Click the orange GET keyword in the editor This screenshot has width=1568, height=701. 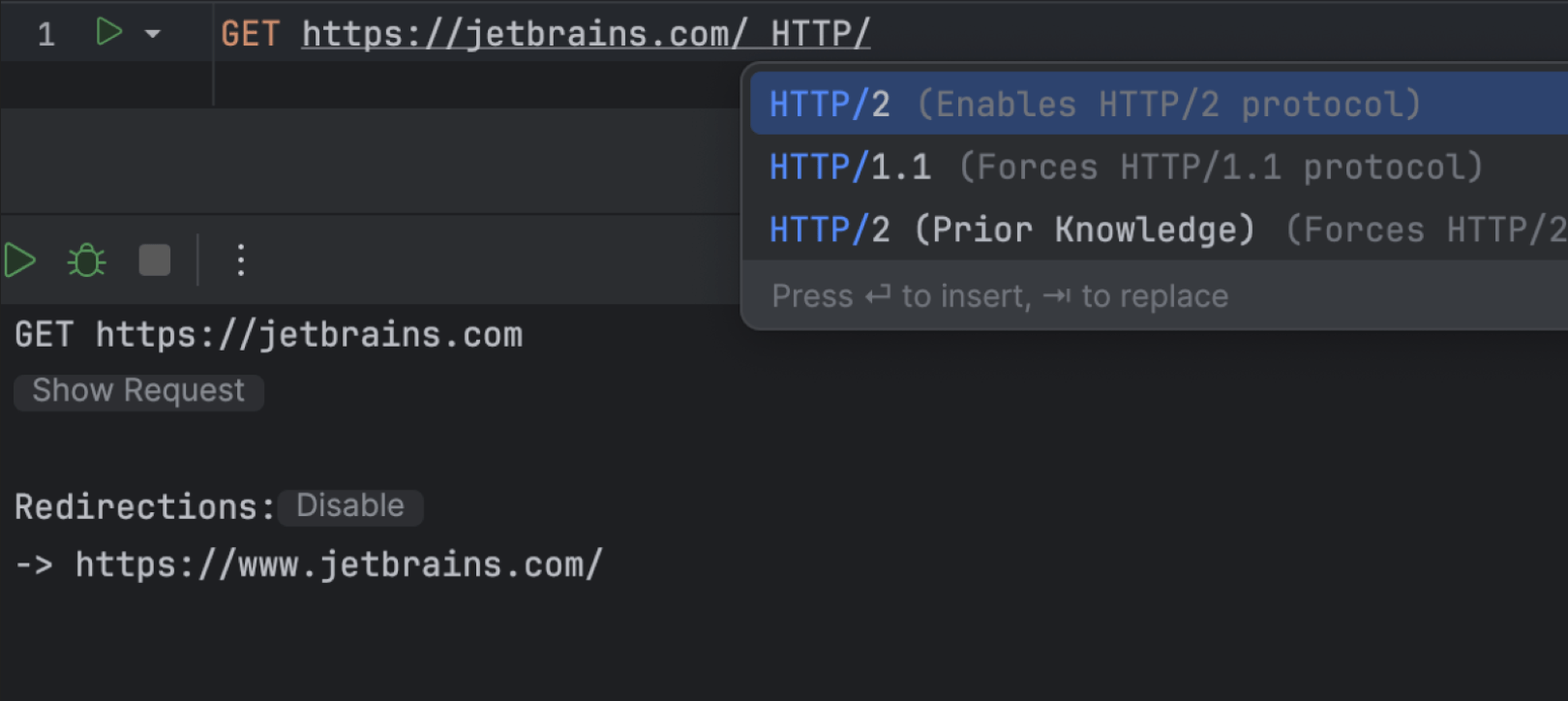pos(250,35)
